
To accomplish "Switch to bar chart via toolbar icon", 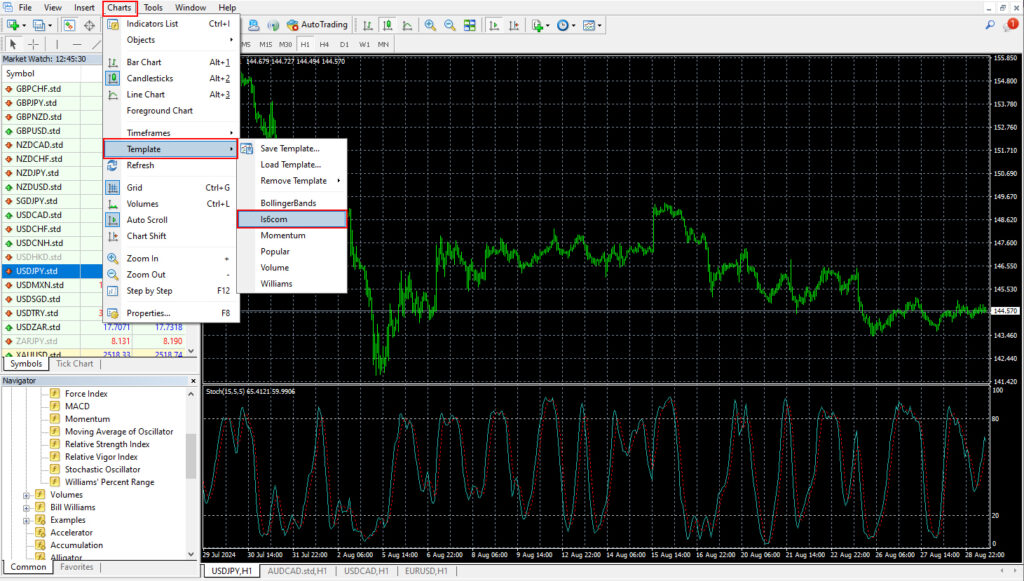I will coord(368,25).
